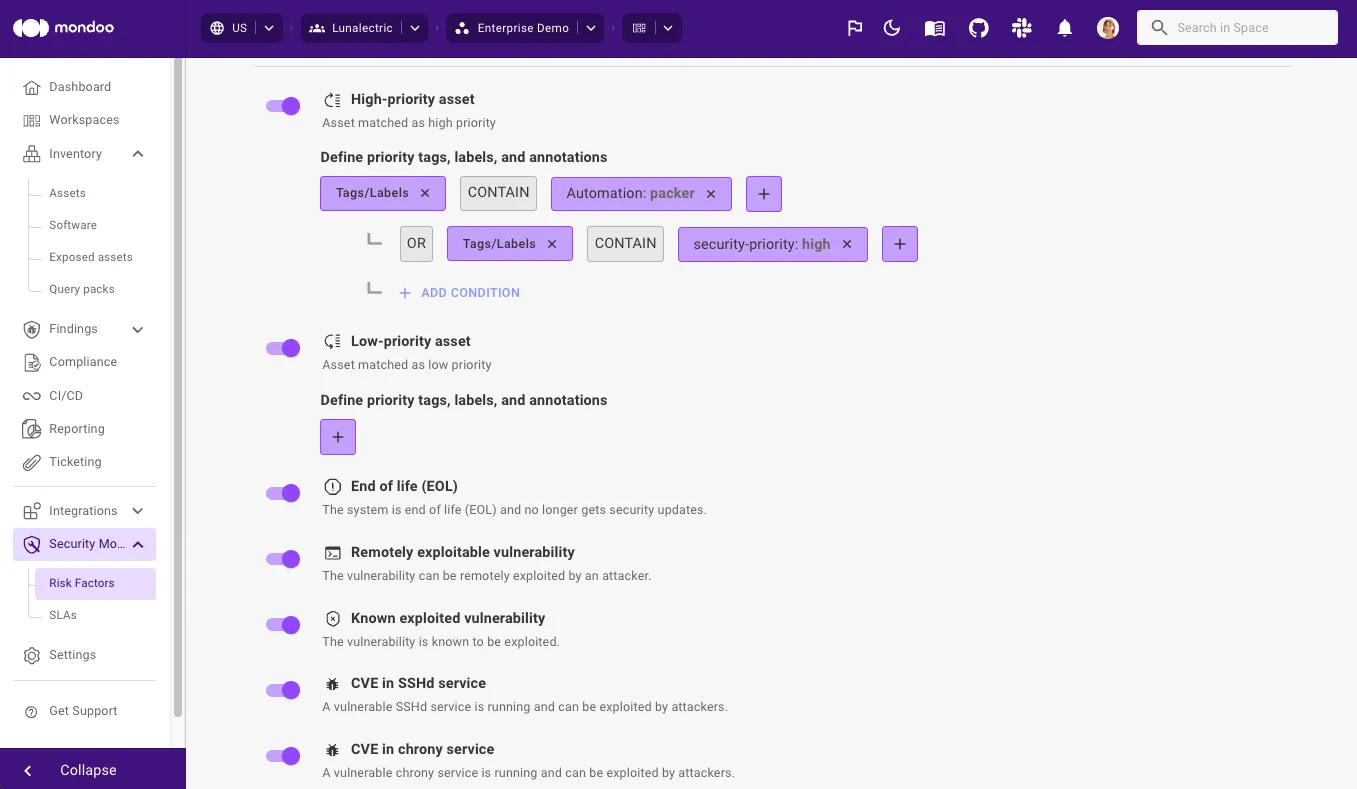Toggle CVE in SSHd service switch
Screen dimensions: 1357x789
[x=283, y=690]
